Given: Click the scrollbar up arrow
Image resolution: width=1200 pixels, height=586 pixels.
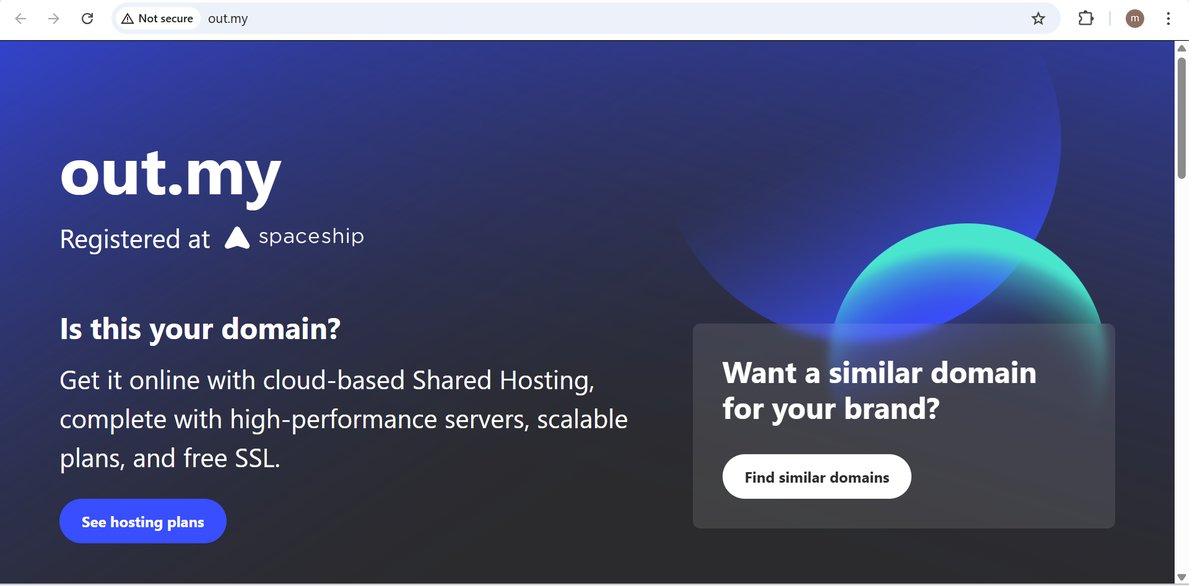Looking at the screenshot, I should click(x=1182, y=48).
